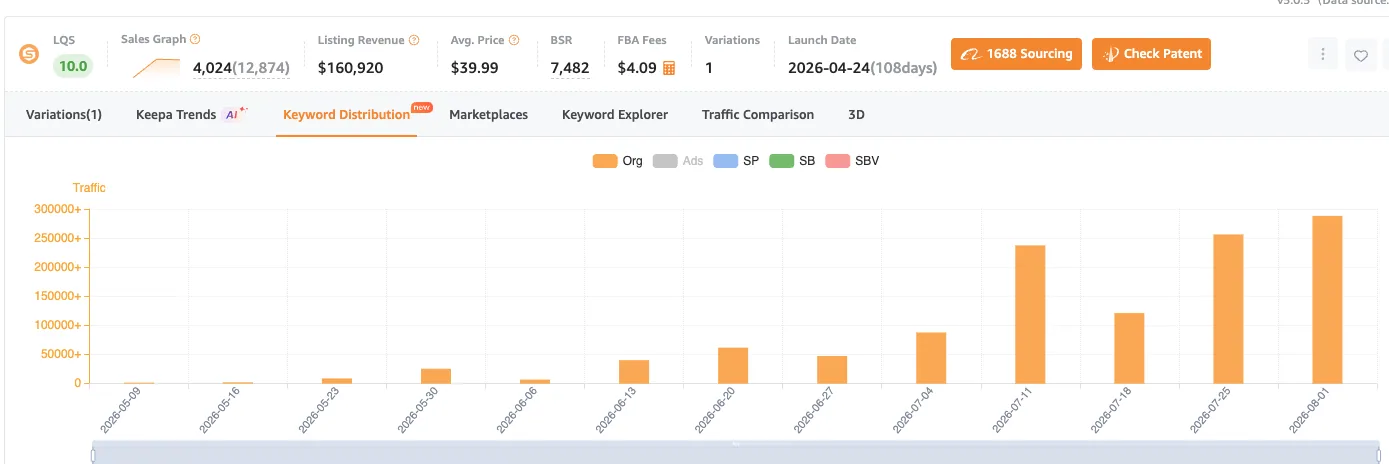This screenshot has height=464, width=1389.
Task: Click the 2026-06-27 traffic bar
Action: pos(832,369)
